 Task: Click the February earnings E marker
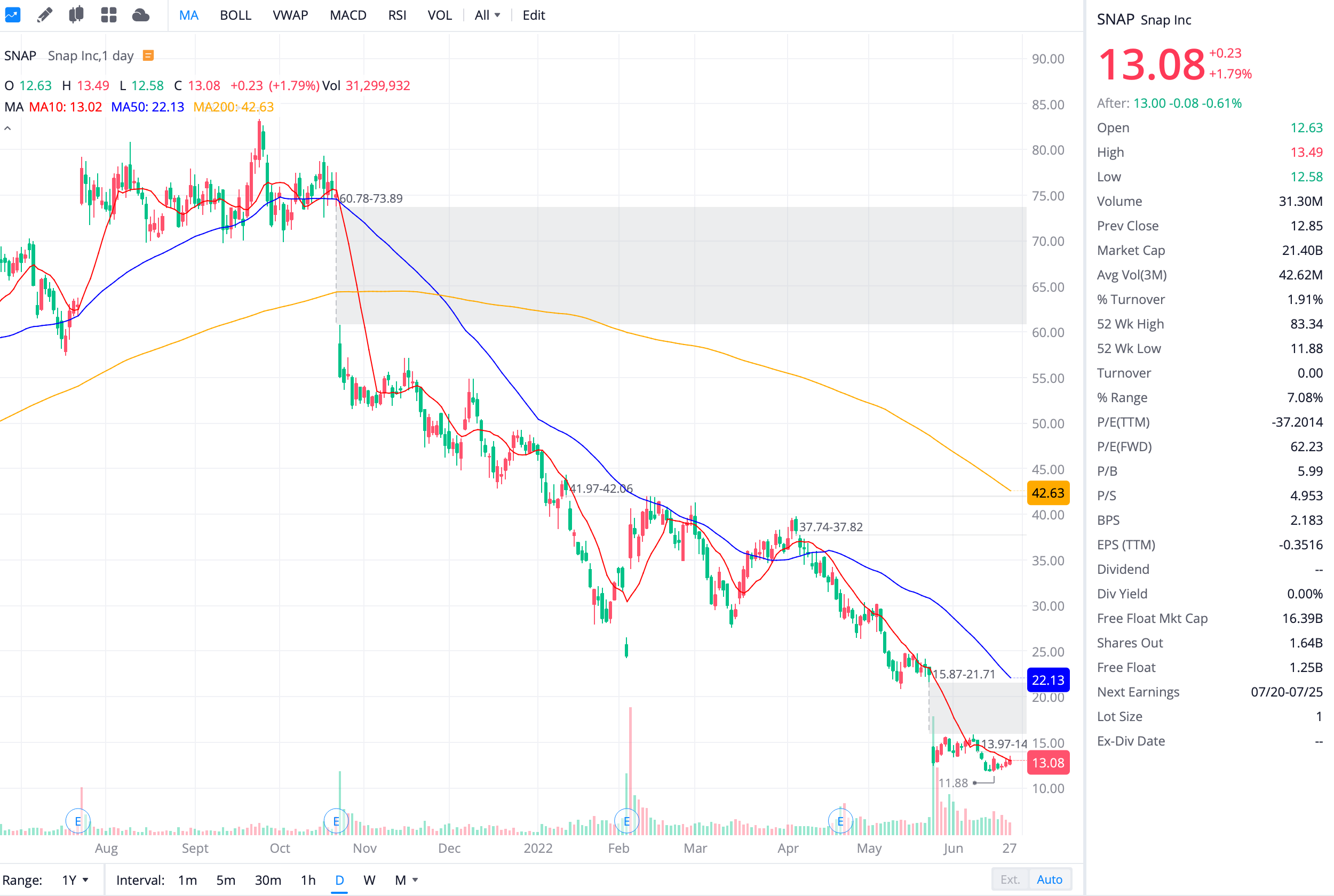click(626, 821)
